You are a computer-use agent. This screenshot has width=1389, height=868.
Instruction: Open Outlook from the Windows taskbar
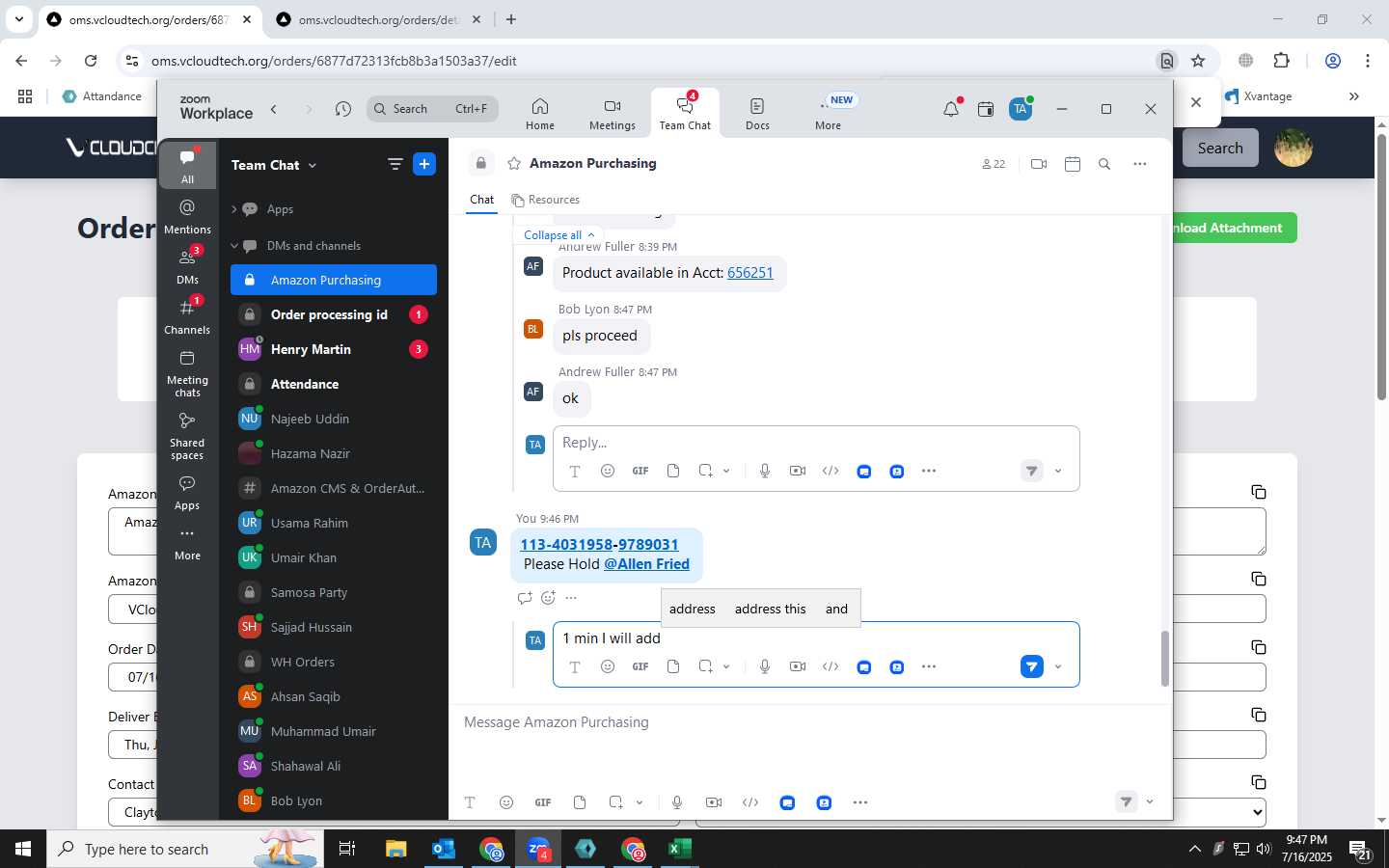444,849
